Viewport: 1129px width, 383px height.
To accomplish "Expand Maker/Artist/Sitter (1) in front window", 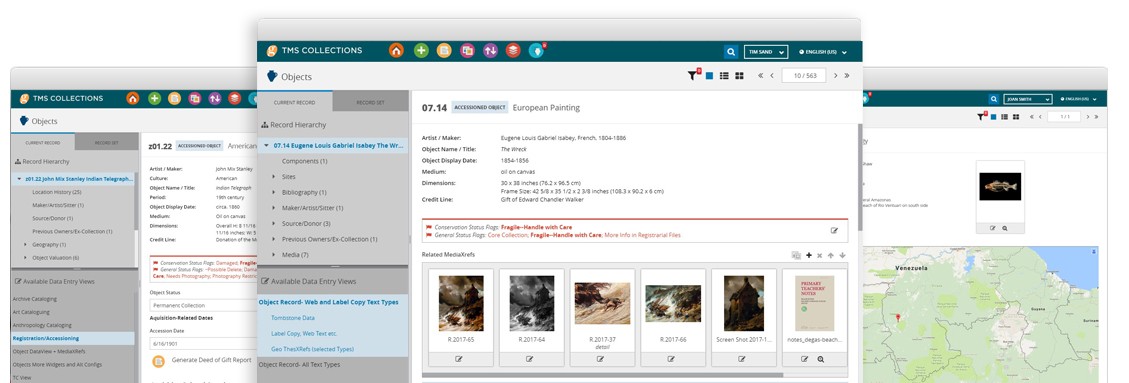I will point(274,208).
